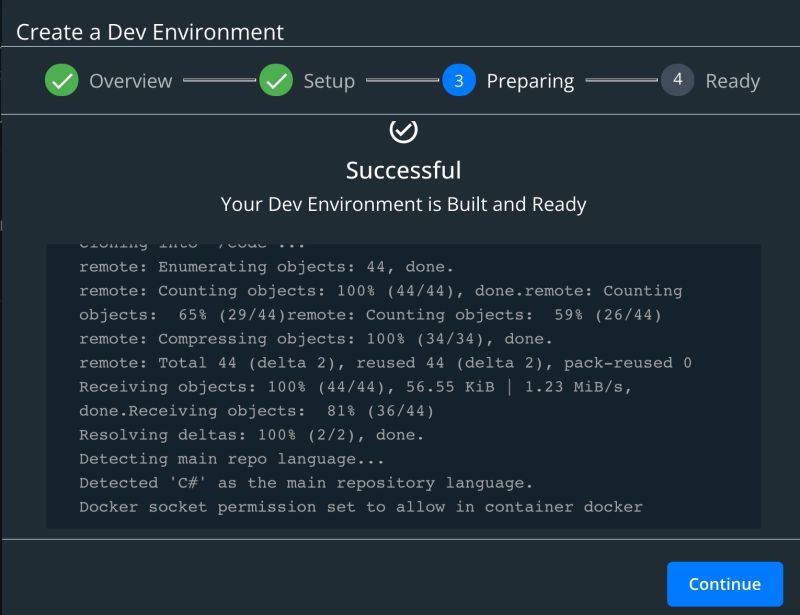Click the green checkmark icon beside Overview
800x615 pixels.
(x=62, y=81)
